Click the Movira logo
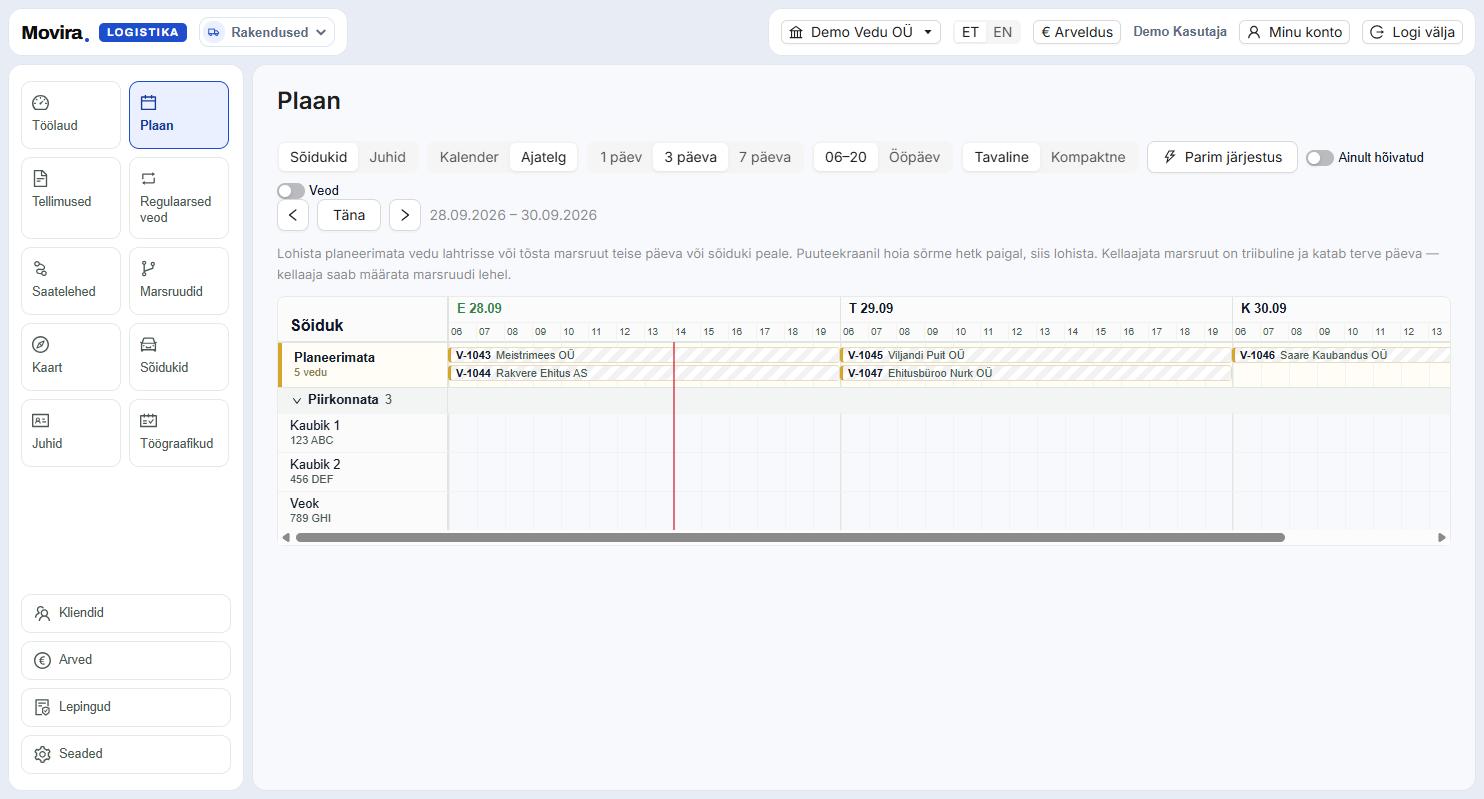 point(55,32)
